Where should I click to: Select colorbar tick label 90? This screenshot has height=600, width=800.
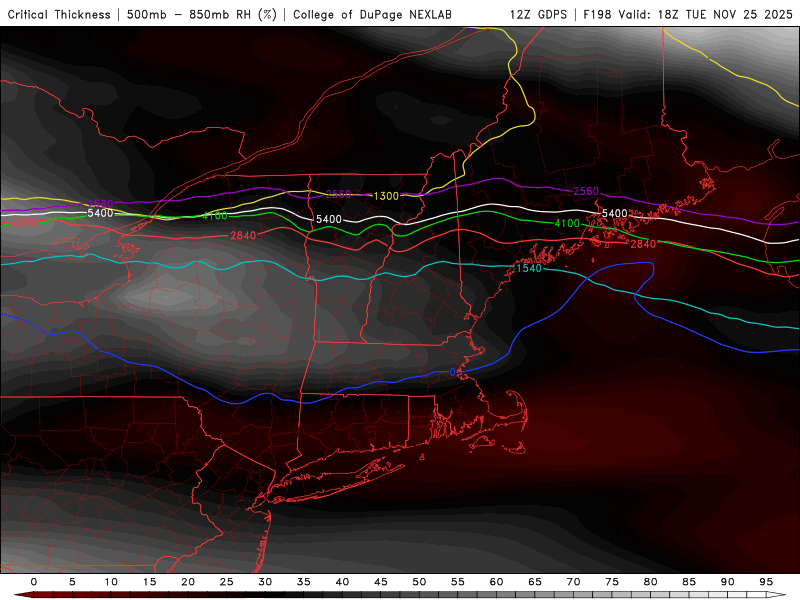727,582
